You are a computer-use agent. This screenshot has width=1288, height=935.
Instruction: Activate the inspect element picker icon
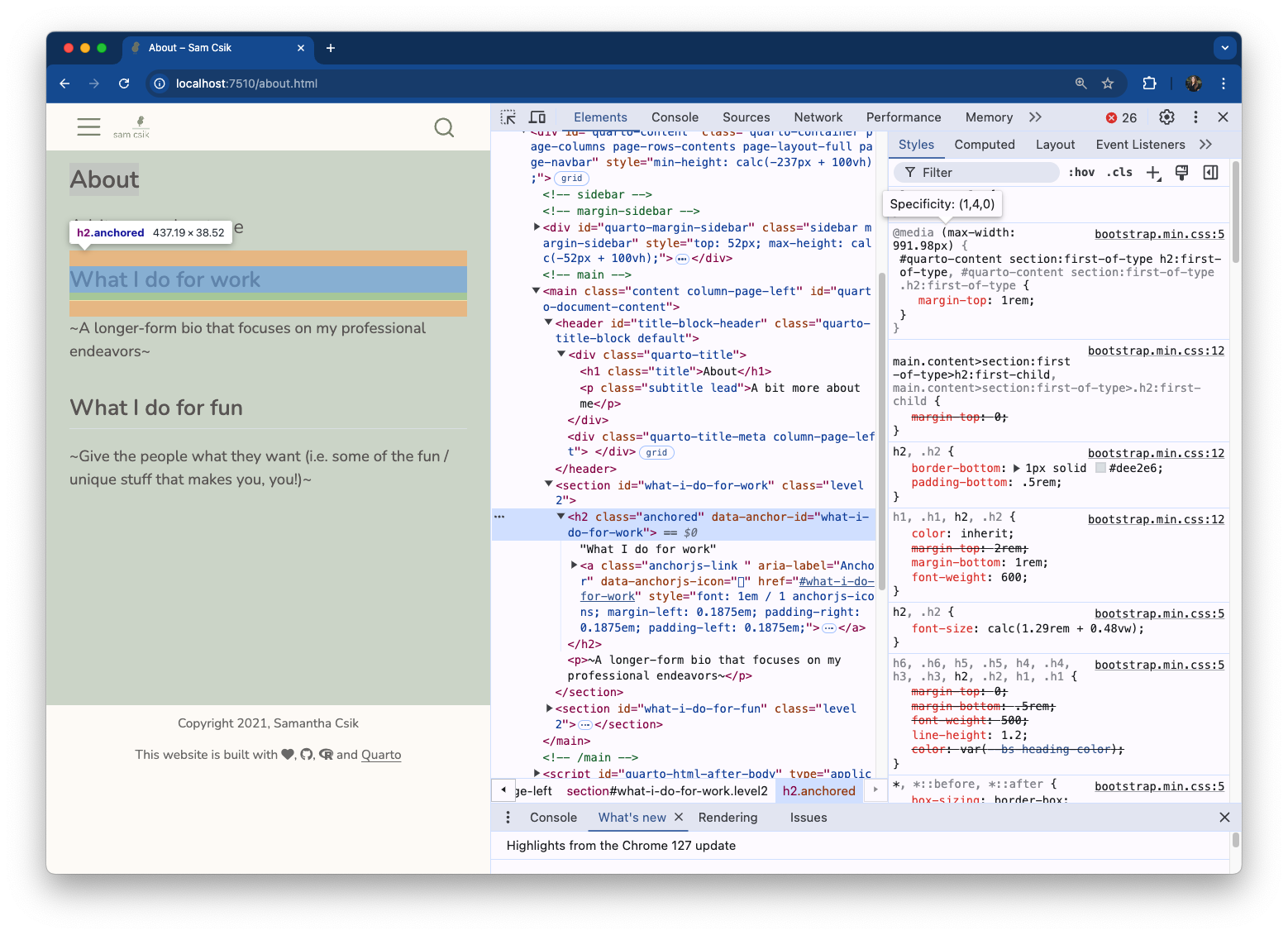tap(508, 117)
